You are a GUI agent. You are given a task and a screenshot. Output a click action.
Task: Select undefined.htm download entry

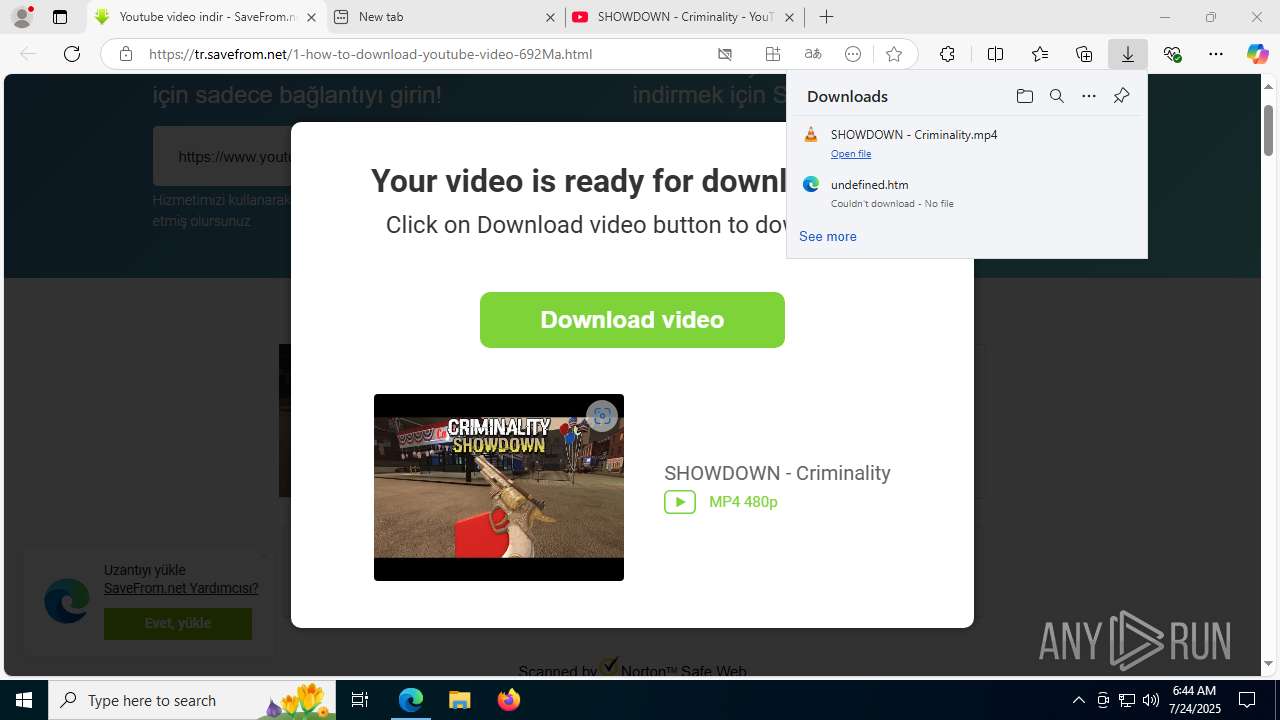(967, 193)
